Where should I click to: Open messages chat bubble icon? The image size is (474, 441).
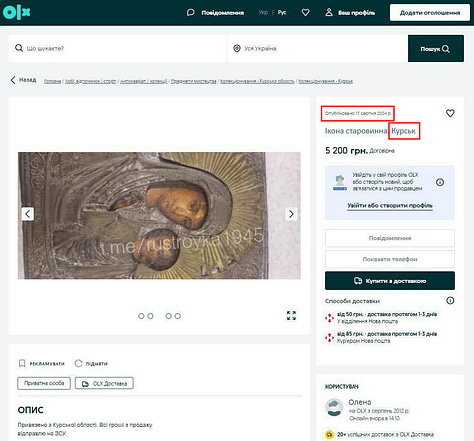190,13
